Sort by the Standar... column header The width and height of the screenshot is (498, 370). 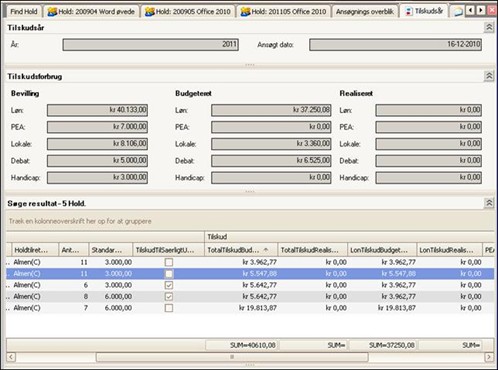[x=111, y=250]
